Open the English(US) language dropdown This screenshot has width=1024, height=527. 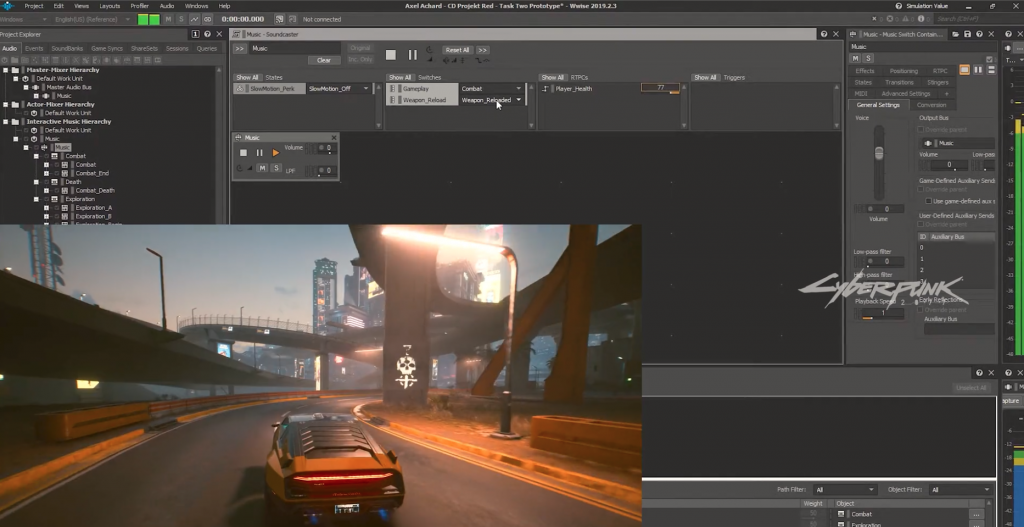(91, 20)
